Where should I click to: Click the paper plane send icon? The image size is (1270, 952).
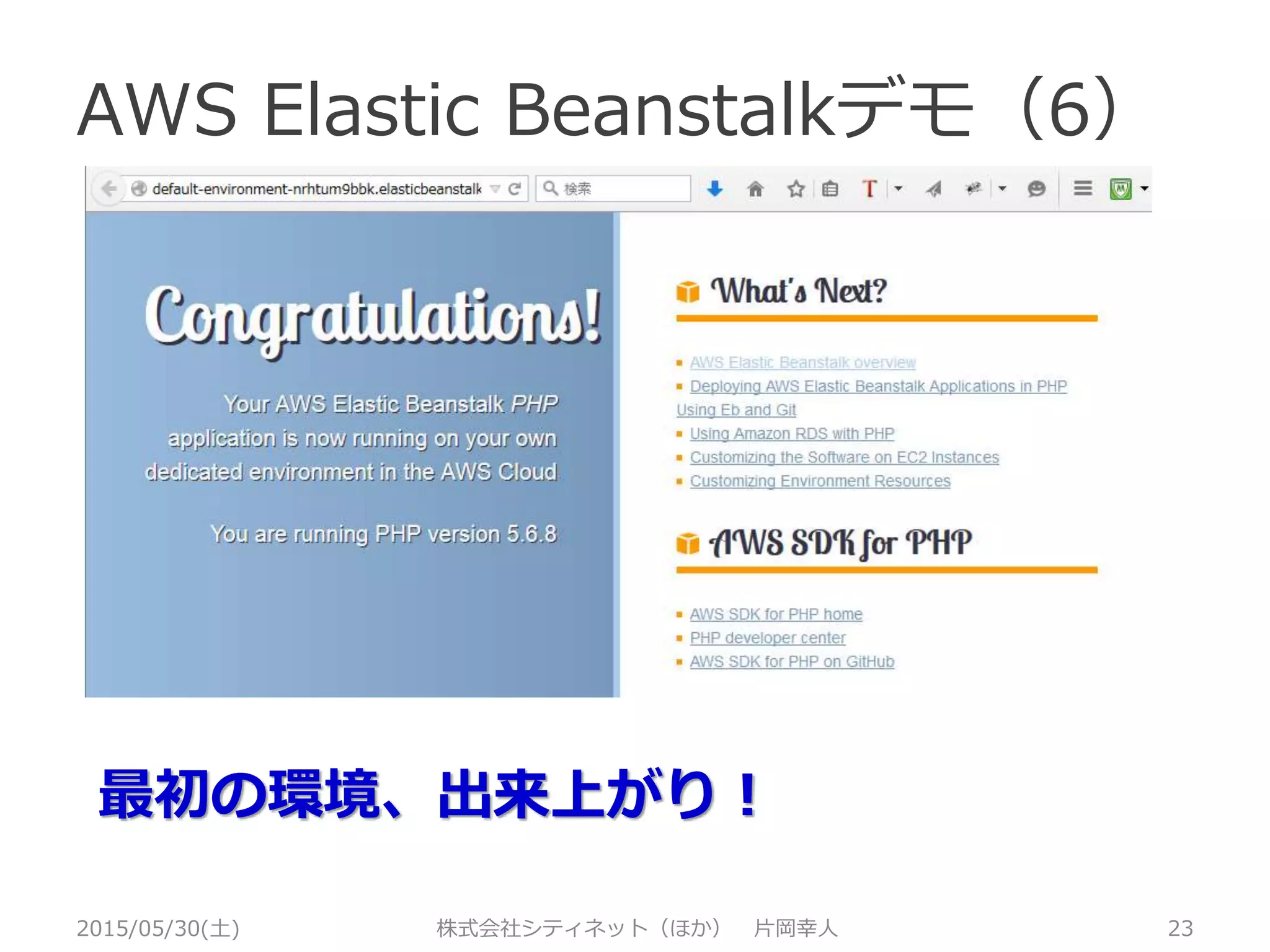934,188
